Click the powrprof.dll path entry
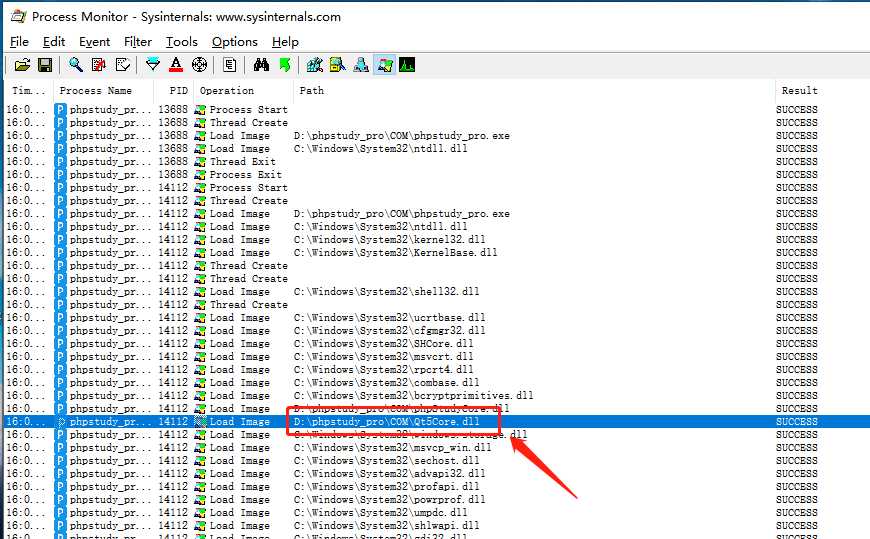Viewport: 870px width, 539px height. tap(390, 500)
